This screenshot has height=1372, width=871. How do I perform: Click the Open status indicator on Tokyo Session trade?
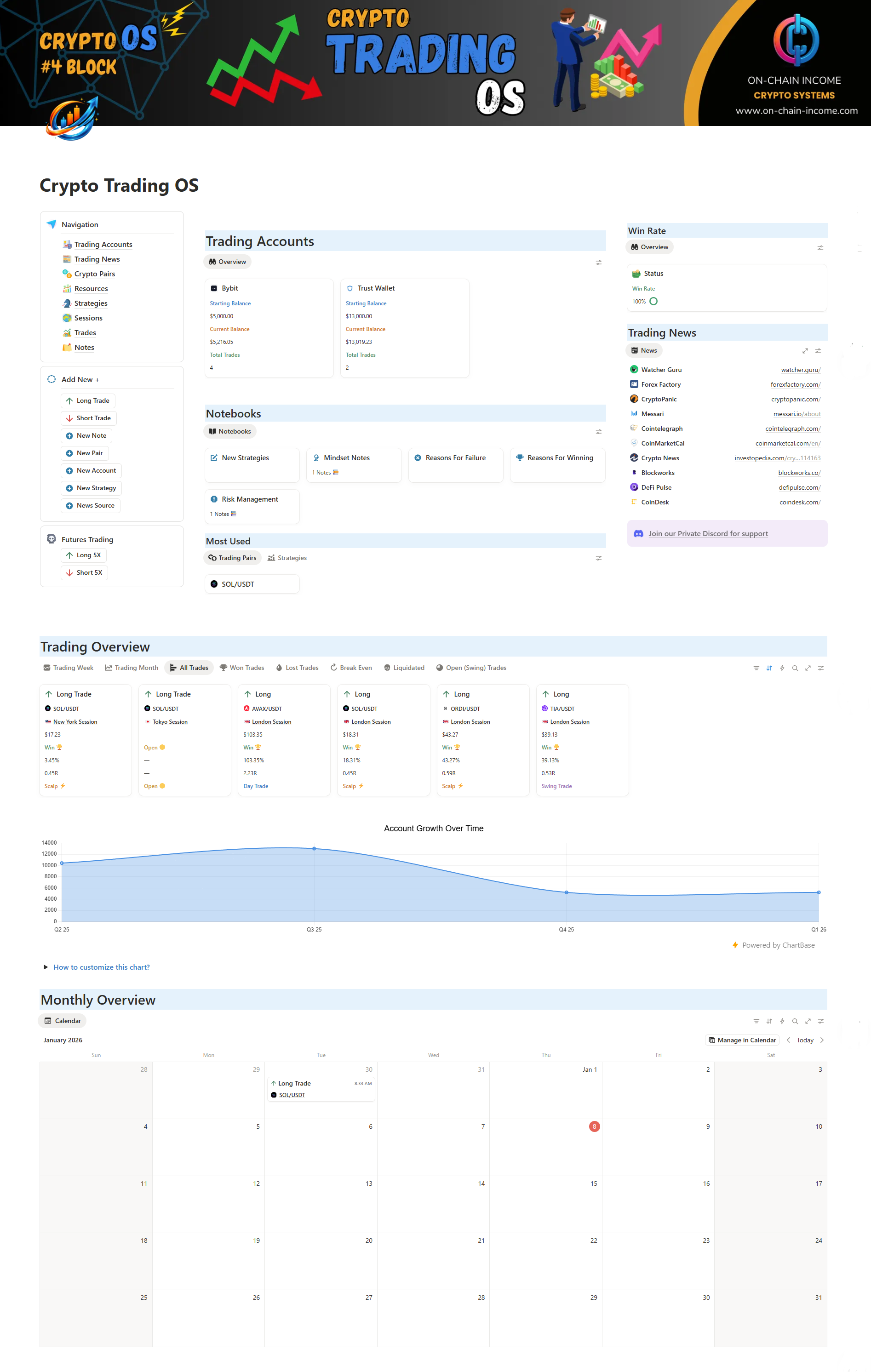[x=154, y=747]
